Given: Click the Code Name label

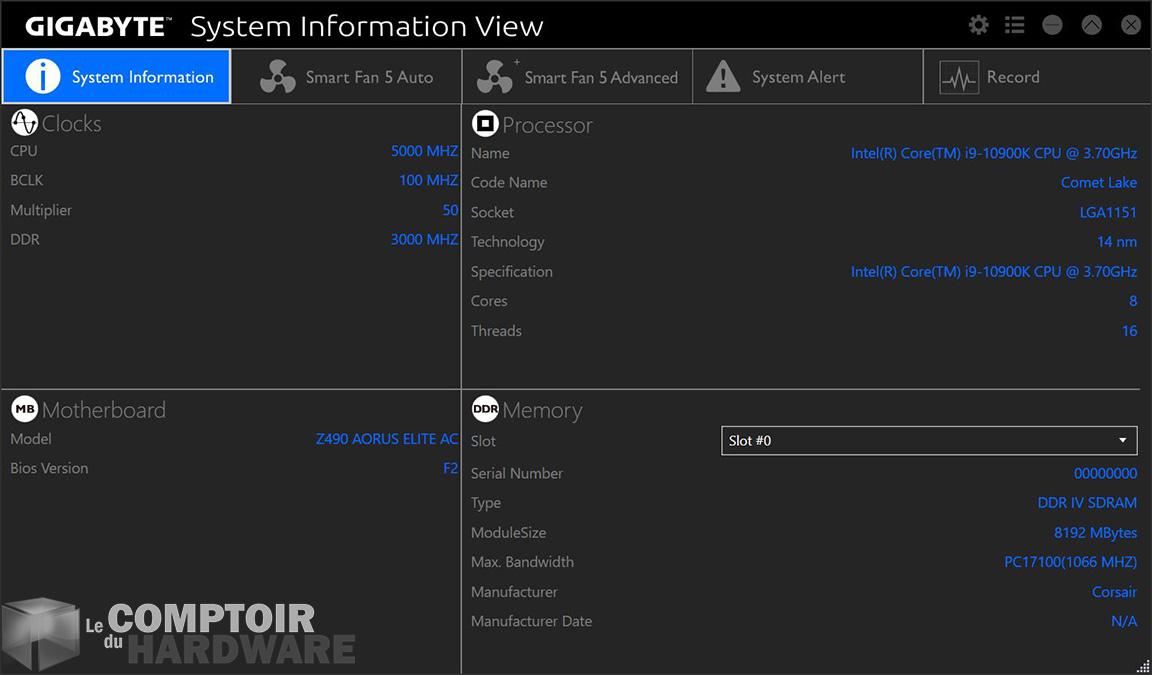Looking at the screenshot, I should [x=509, y=182].
